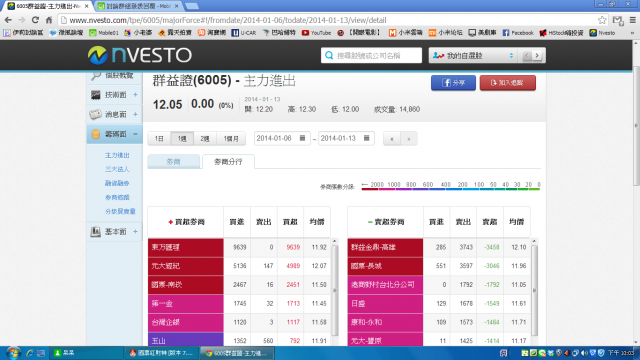The width and height of the screenshot is (640, 360).
Task: Open the 融資融券 sidebar link
Action: (117, 183)
